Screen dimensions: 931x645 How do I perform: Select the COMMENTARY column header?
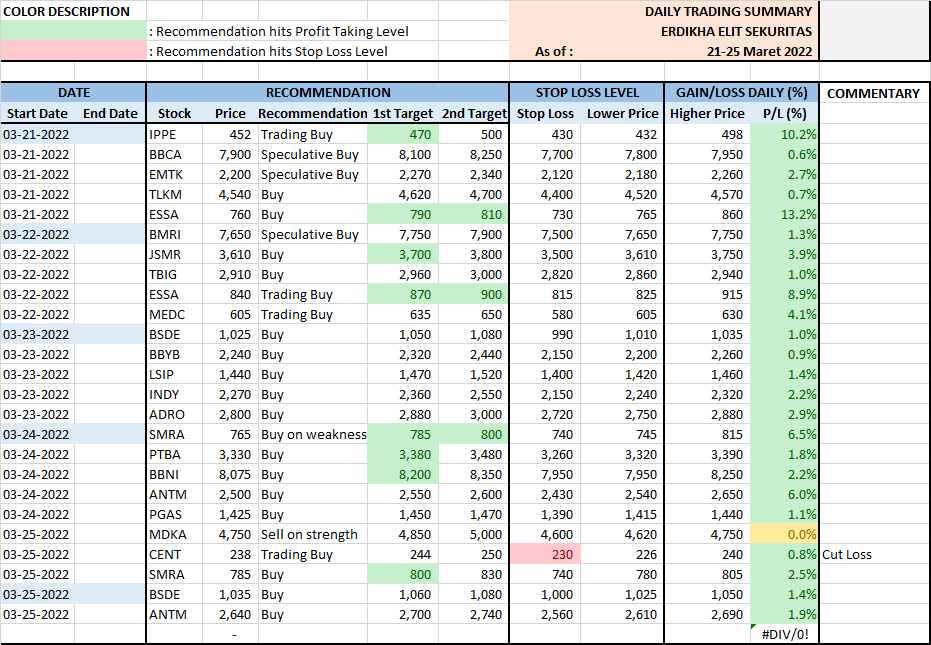click(873, 93)
